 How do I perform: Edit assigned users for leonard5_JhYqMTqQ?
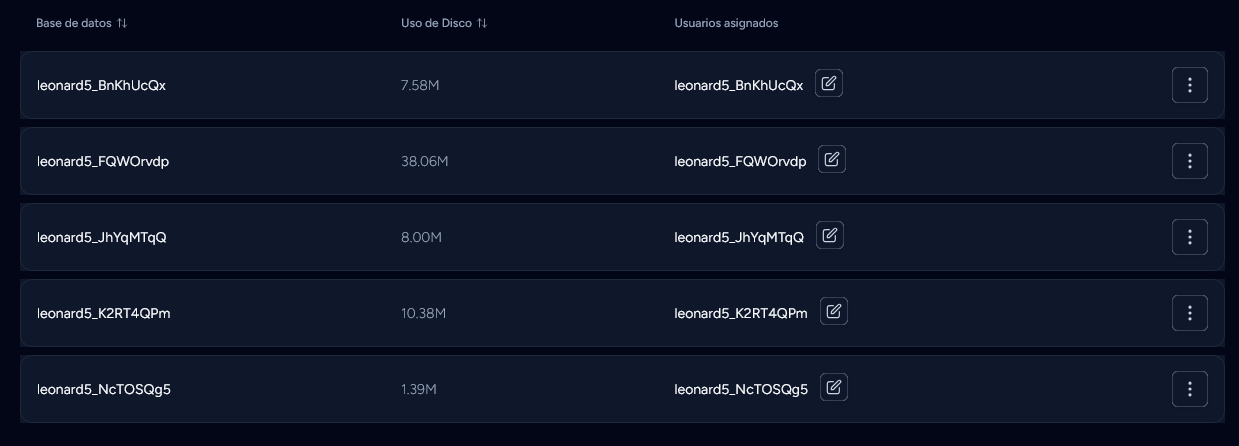[829, 236]
